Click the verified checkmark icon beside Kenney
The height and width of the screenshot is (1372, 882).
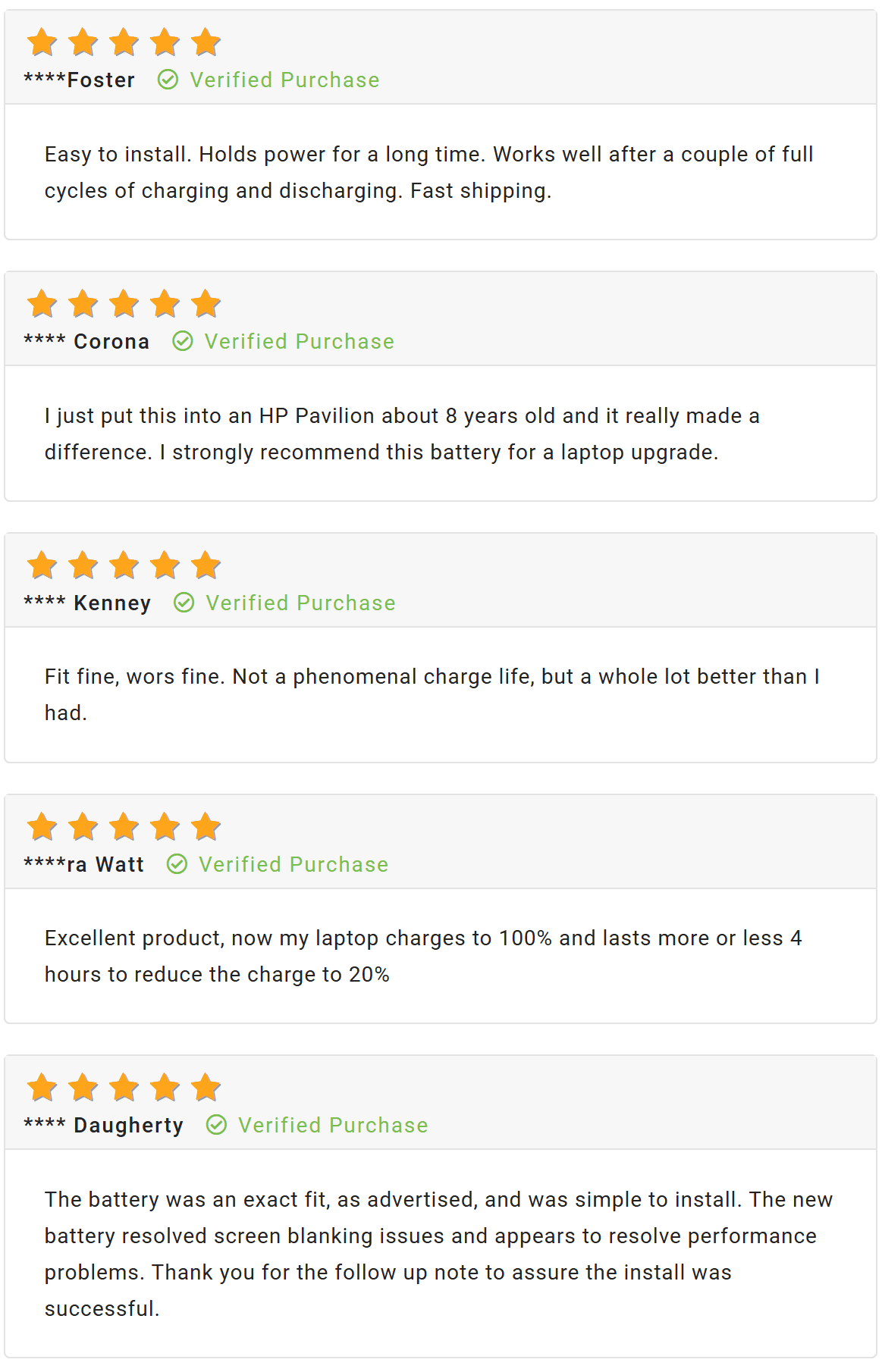click(184, 603)
